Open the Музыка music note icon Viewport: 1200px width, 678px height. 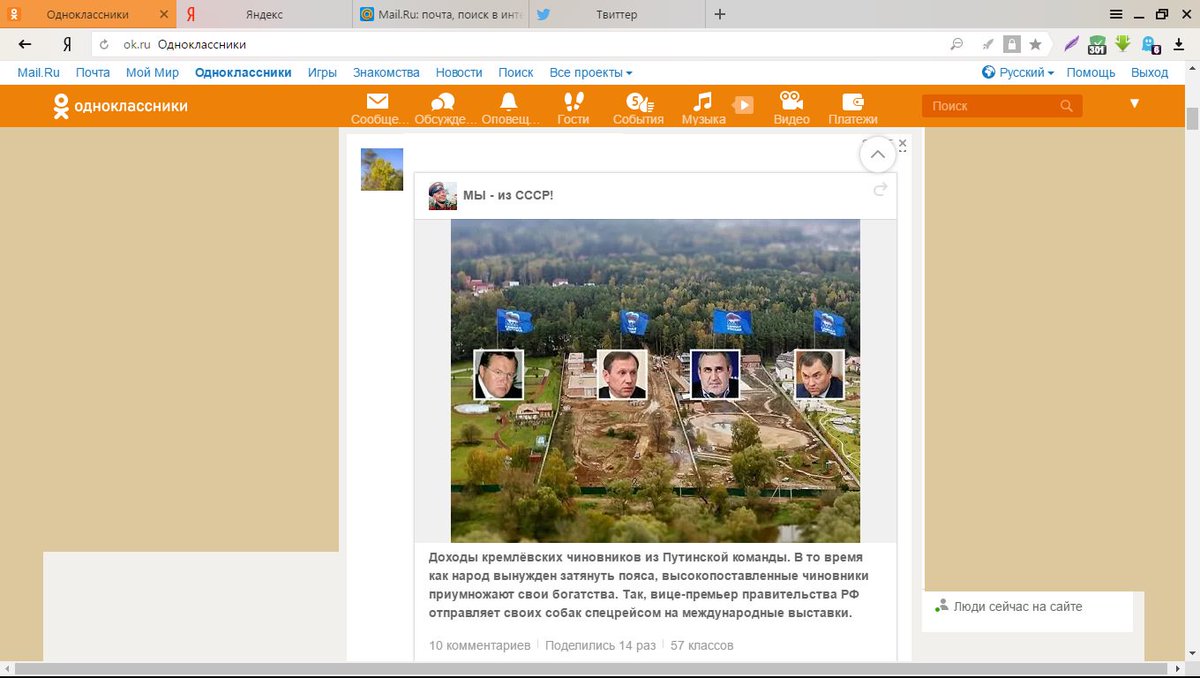point(703,108)
